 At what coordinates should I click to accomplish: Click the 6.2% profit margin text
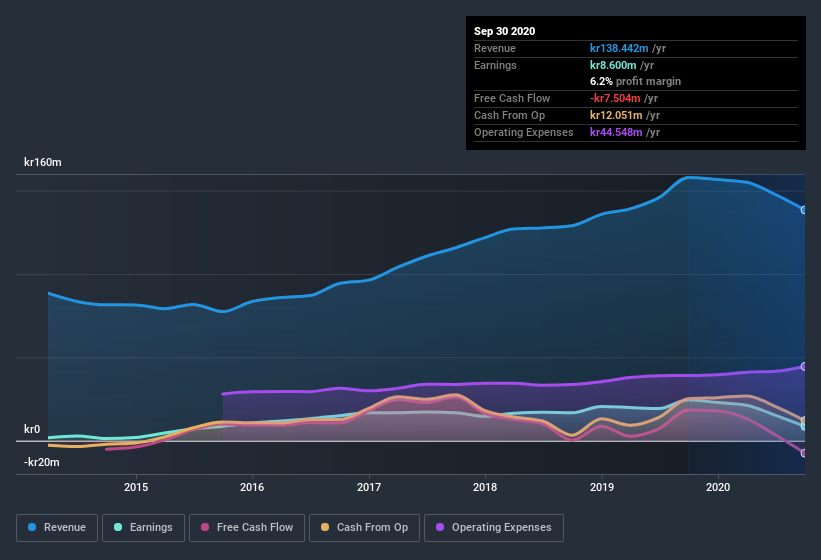tap(636, 81)
